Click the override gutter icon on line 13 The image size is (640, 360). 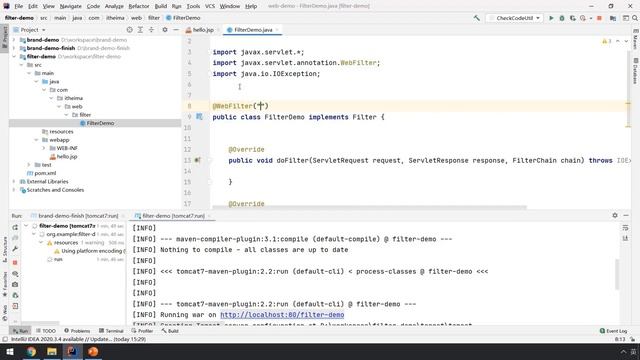pyautogui.click(x=197, y=160)
